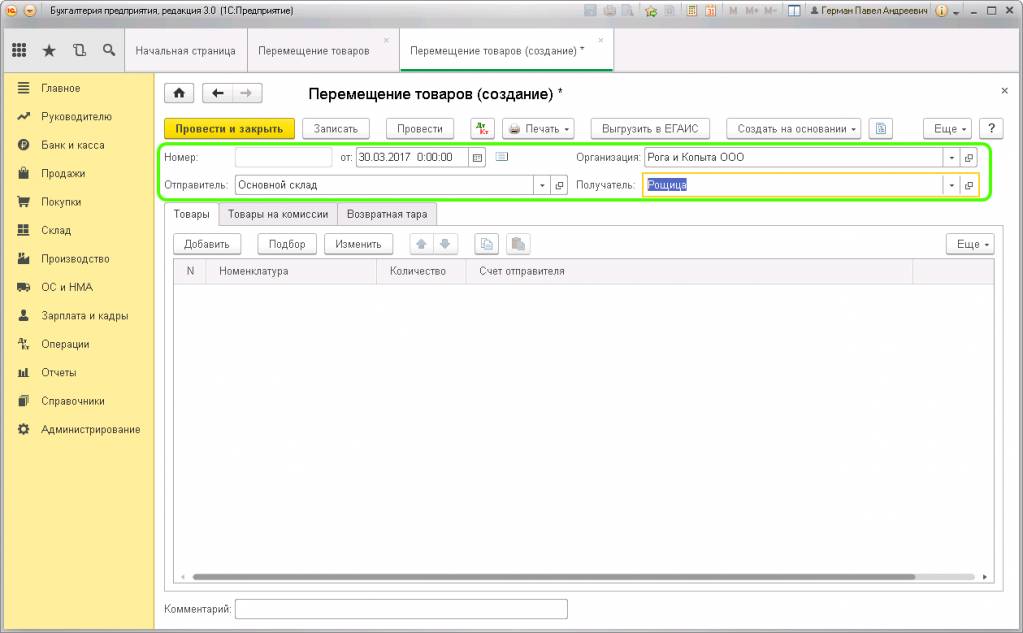The height and width of the screenshot is (633, 1023).
Task: Open the calendar picker for the date
Action: pos(477,157)
